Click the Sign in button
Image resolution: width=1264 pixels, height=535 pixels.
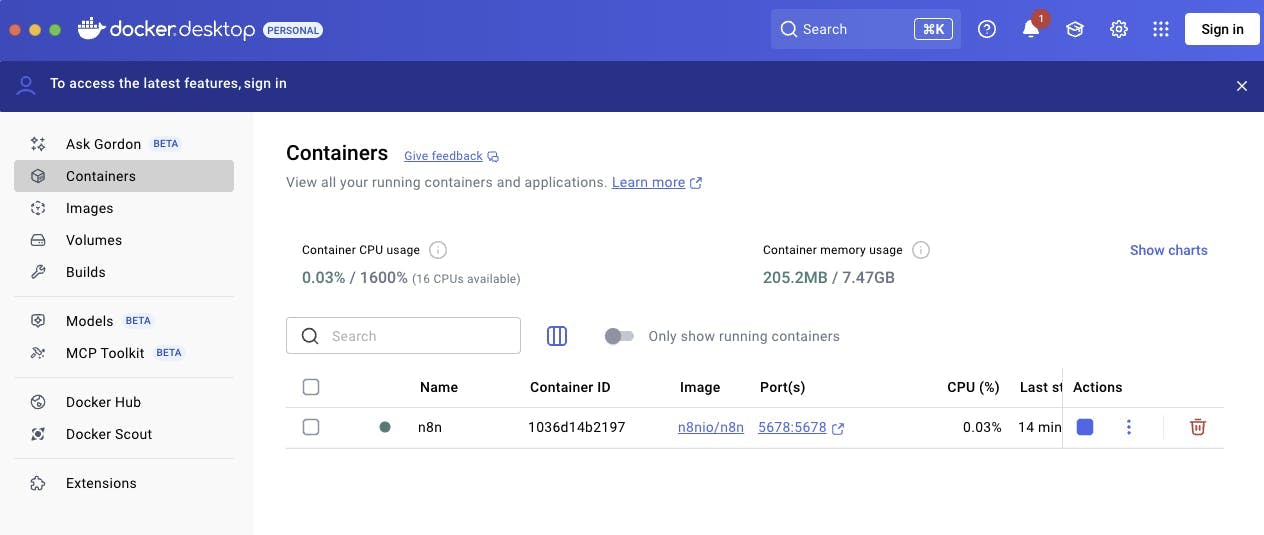[1222, 29]
